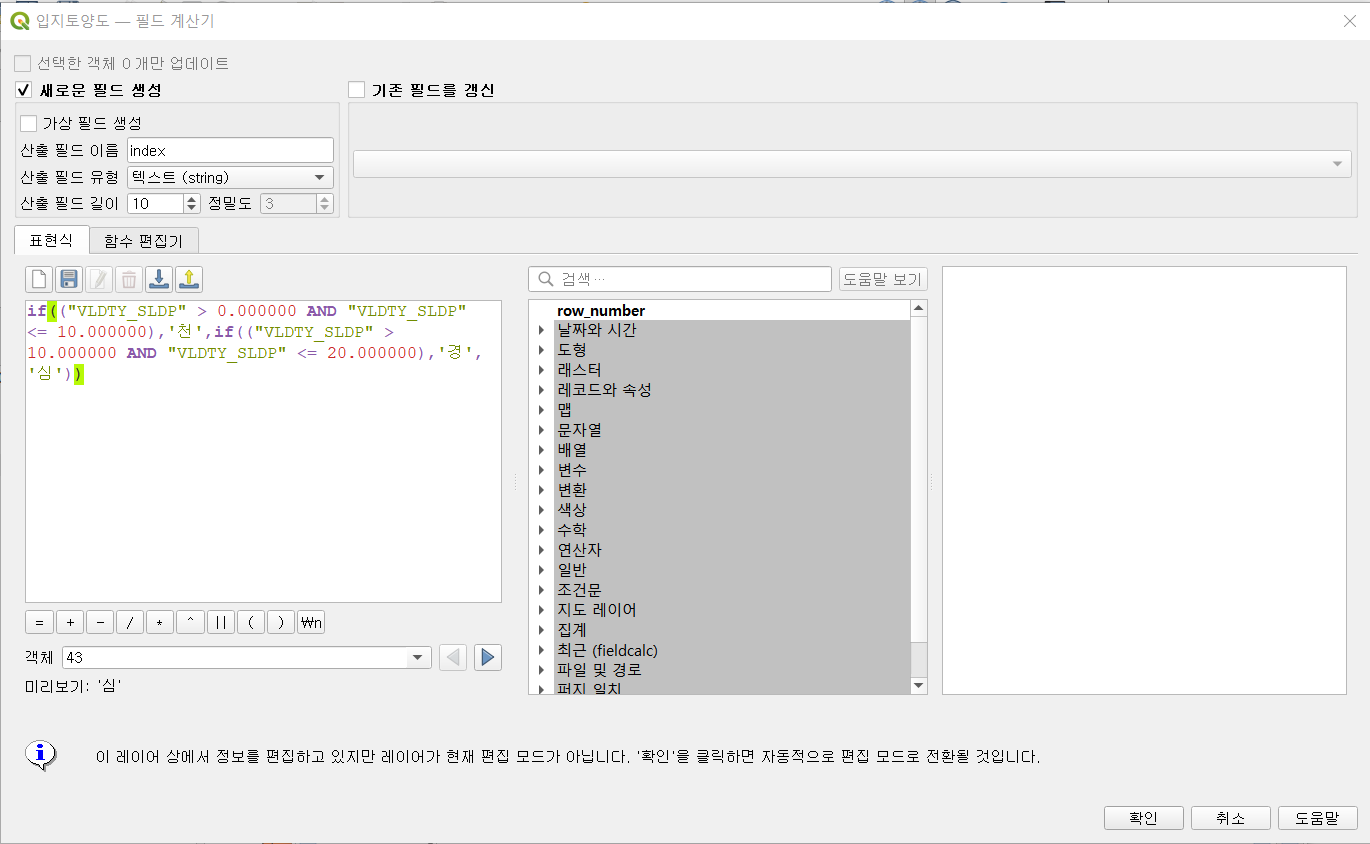Insert a closing parenthesis
This screenshot has width=1370, height=844.
[x=280, y=622]
